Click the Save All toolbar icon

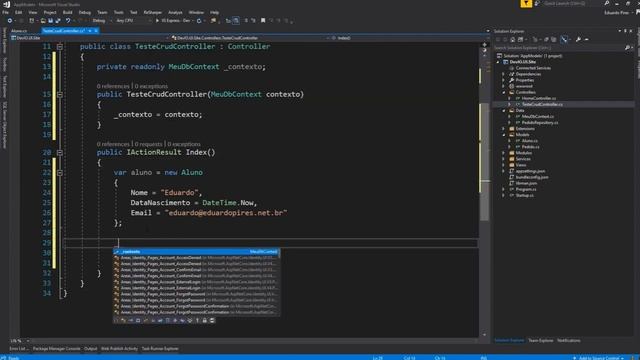tap(58, 20)
